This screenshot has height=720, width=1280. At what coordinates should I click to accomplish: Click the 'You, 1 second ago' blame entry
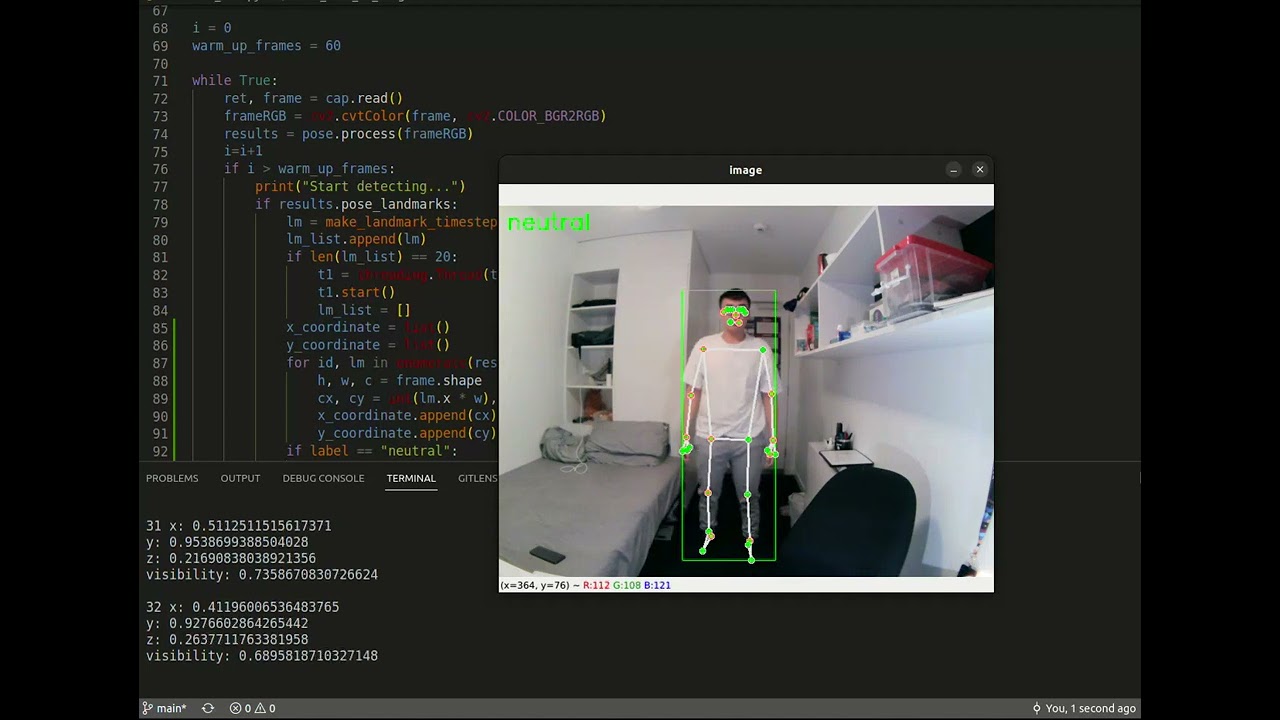[x=1083, y=708]
